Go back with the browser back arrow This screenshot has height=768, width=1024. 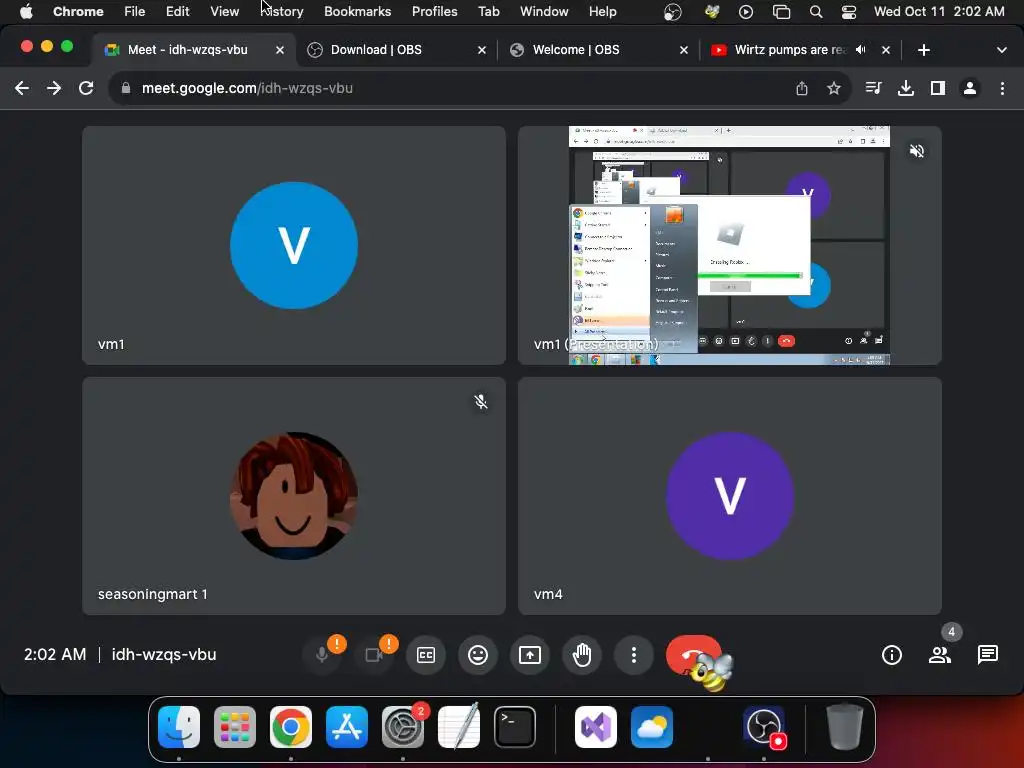click(x=22, y=88)
